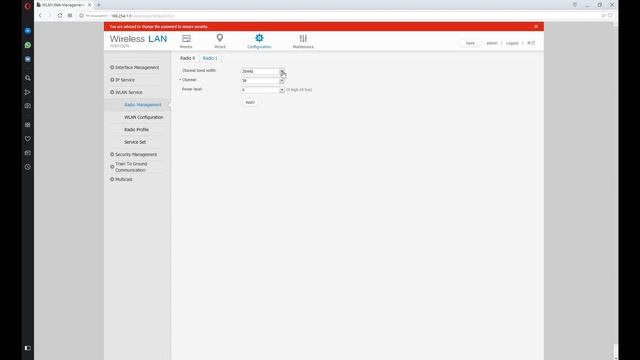Screen dimensions: 640x360
Task: Click the Power level value field
Action: pos(260,90)
